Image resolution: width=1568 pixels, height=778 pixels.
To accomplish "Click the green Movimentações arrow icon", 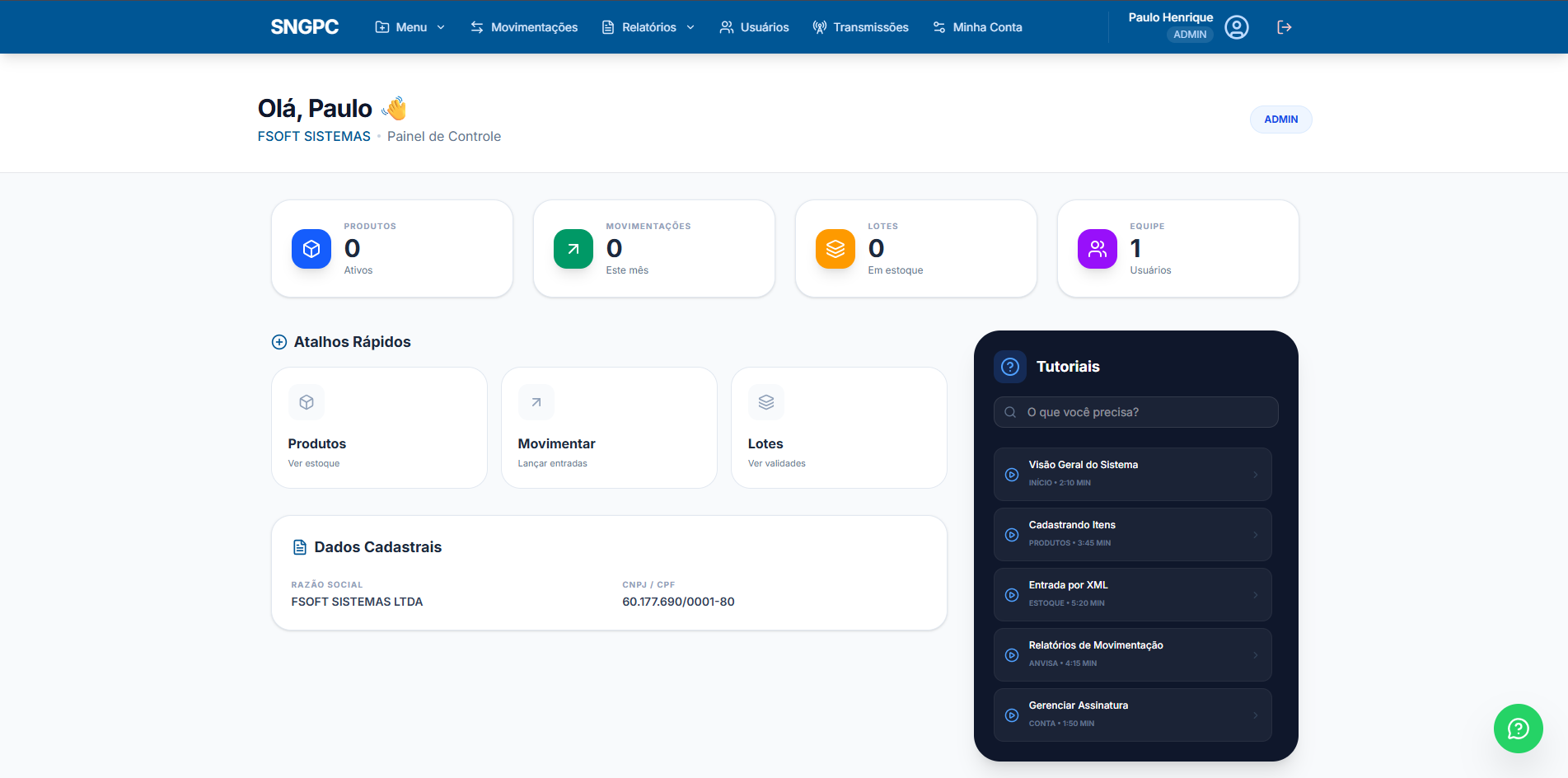I will [573, 249].
